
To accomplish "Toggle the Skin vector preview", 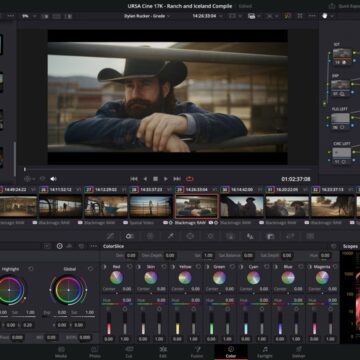I will [x=139, y=267].
